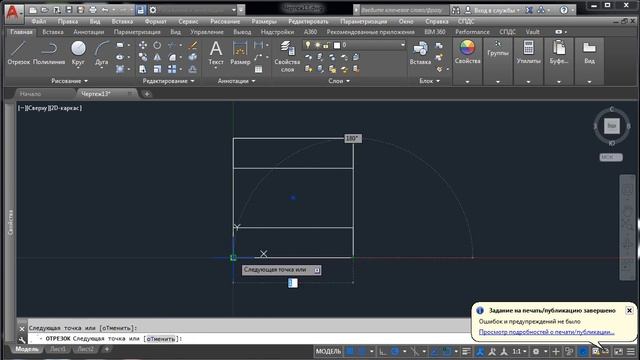Expand the Аннотации panel
Viewport: 640px width, 360px height.
[236, 81]
